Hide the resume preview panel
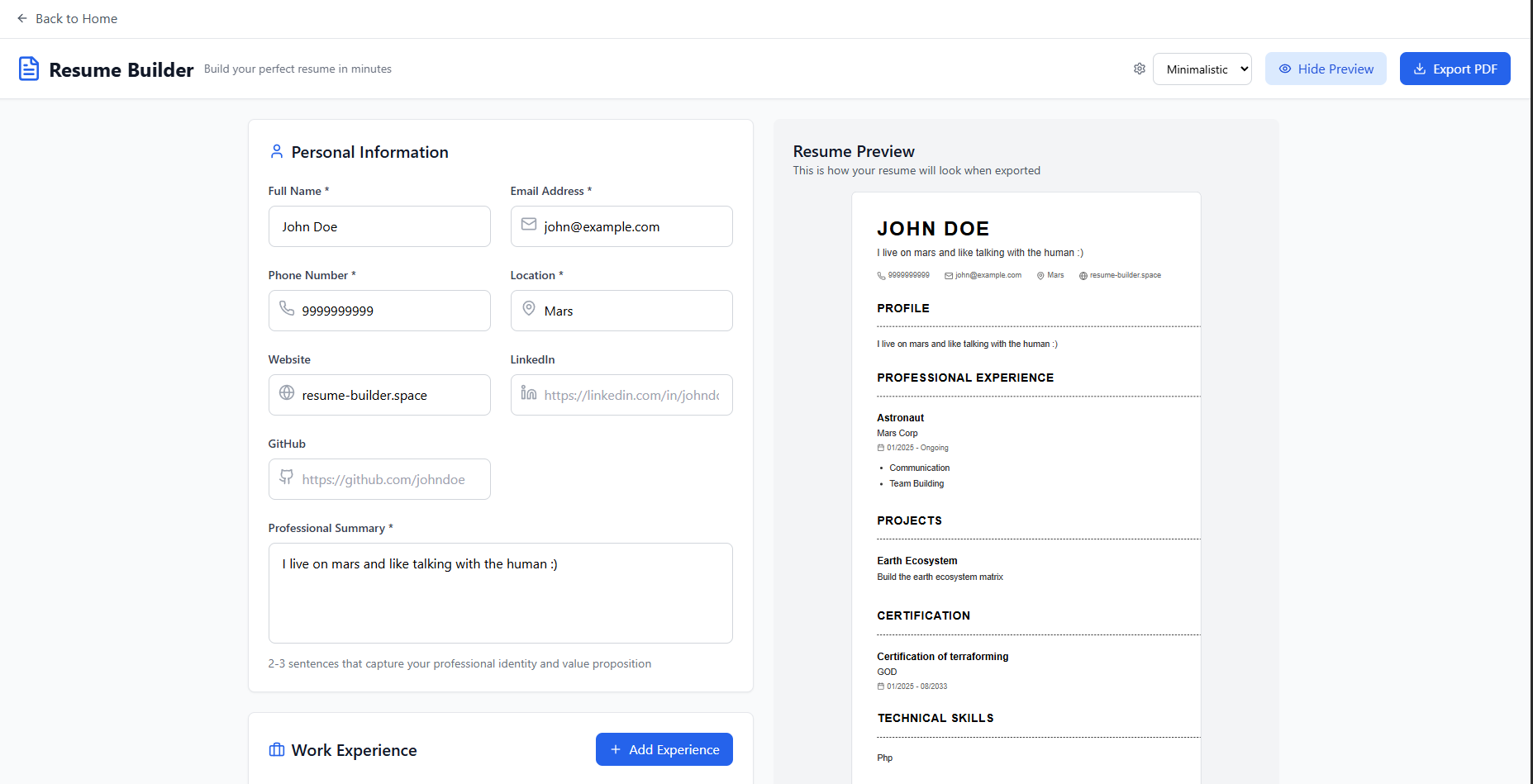The image size is (1533, 784). coord(1326,69)
